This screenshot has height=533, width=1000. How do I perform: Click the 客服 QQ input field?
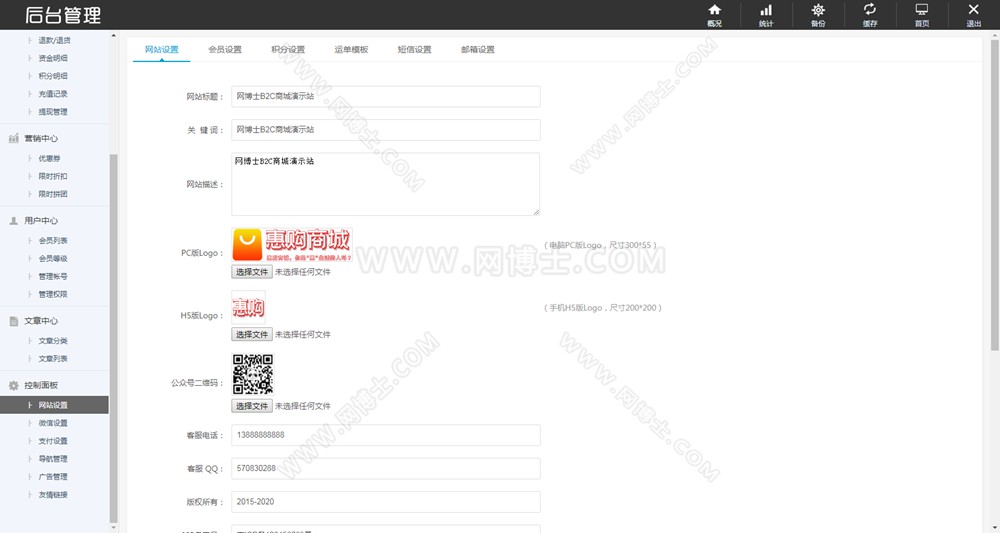(x=386, y=468)
